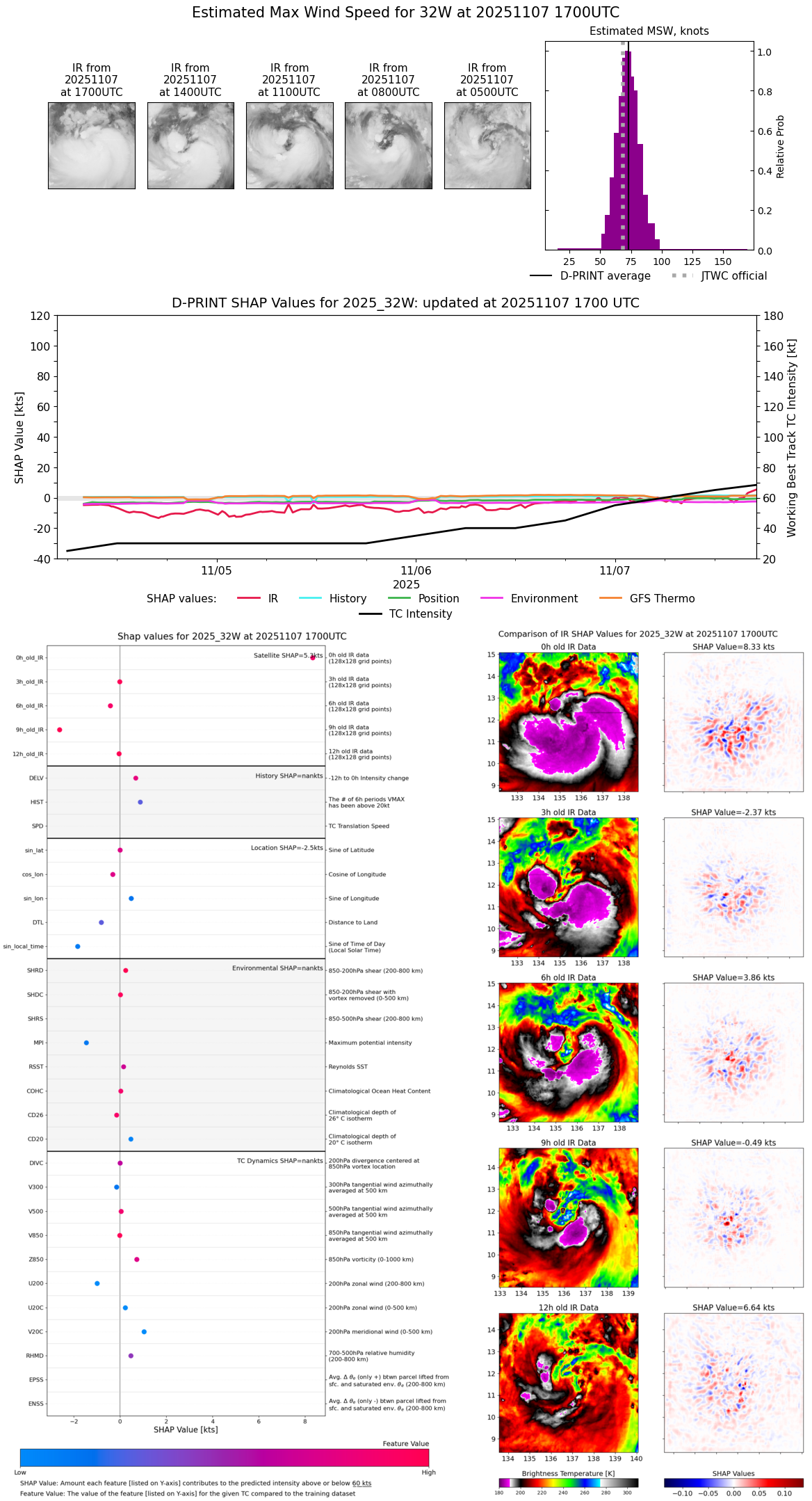Click the HIST data point
Viewport: 812px width, 1501px height.
tap(140, 802)
